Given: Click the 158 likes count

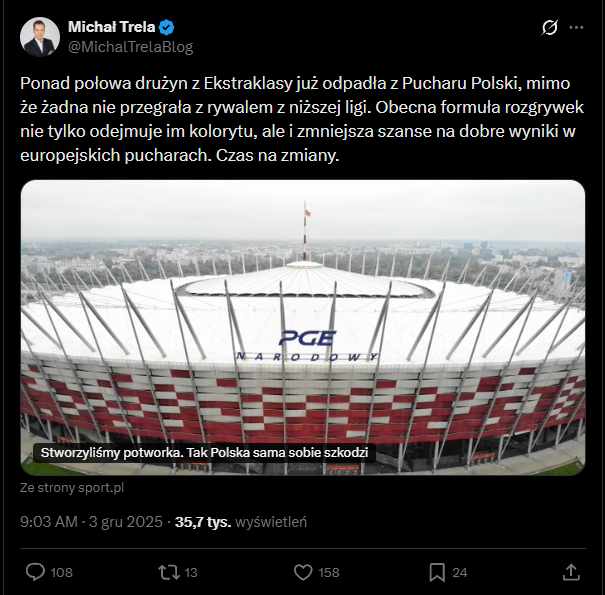Looking at the screenshot, I should click(328, 573).
